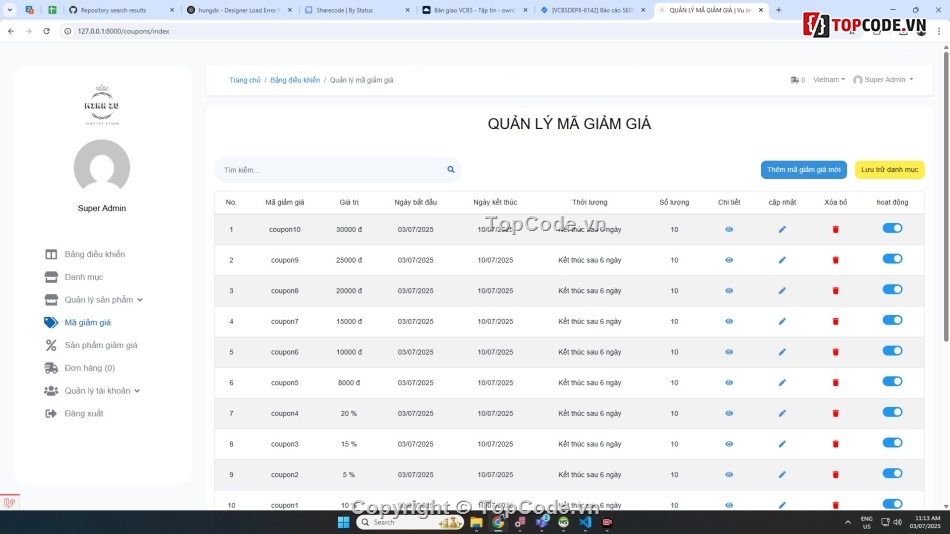View details of coupon10 via eye icon
The height and width of the screenshot is (534, 950).
[729, 229]
